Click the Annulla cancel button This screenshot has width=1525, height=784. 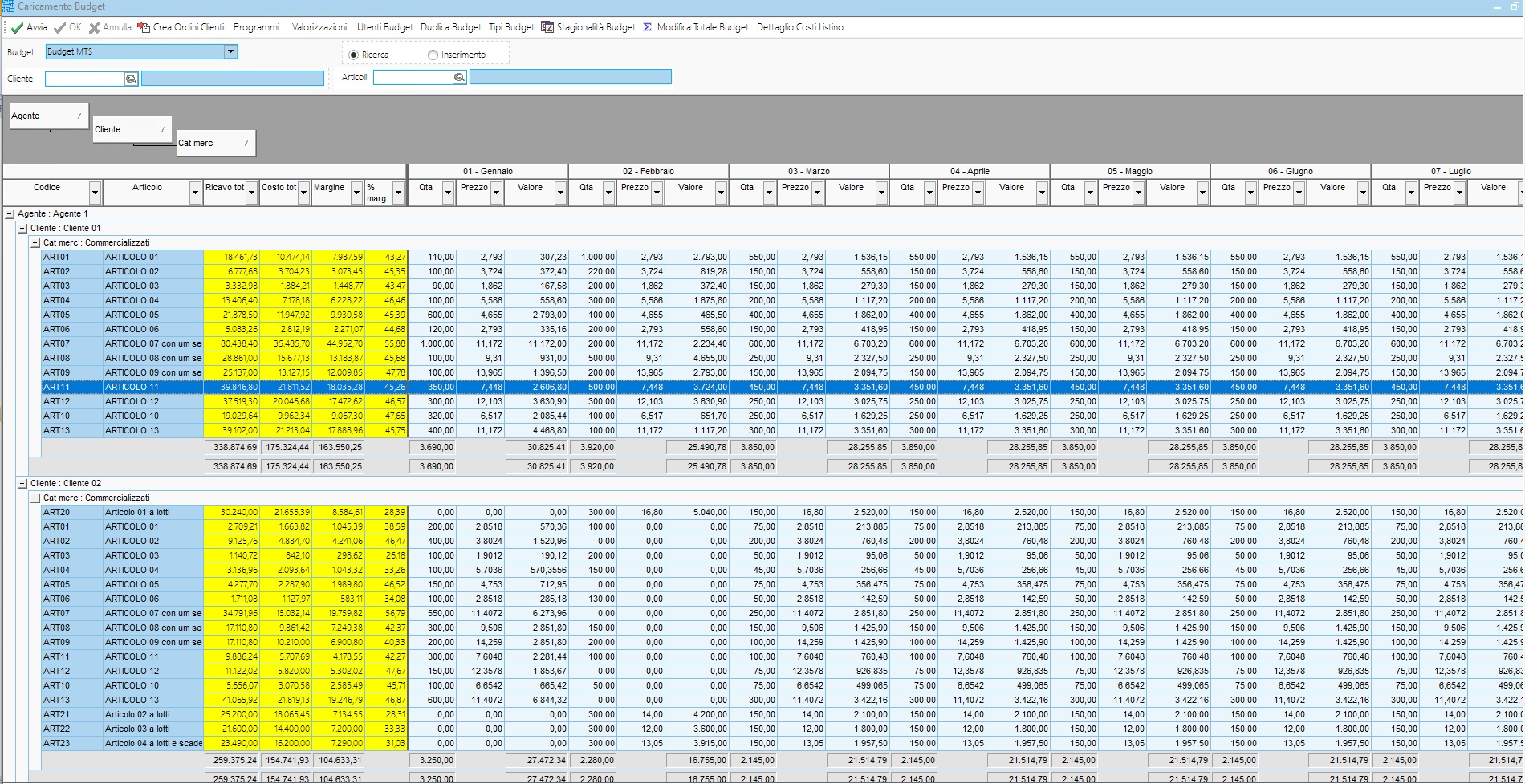(110, 27)
